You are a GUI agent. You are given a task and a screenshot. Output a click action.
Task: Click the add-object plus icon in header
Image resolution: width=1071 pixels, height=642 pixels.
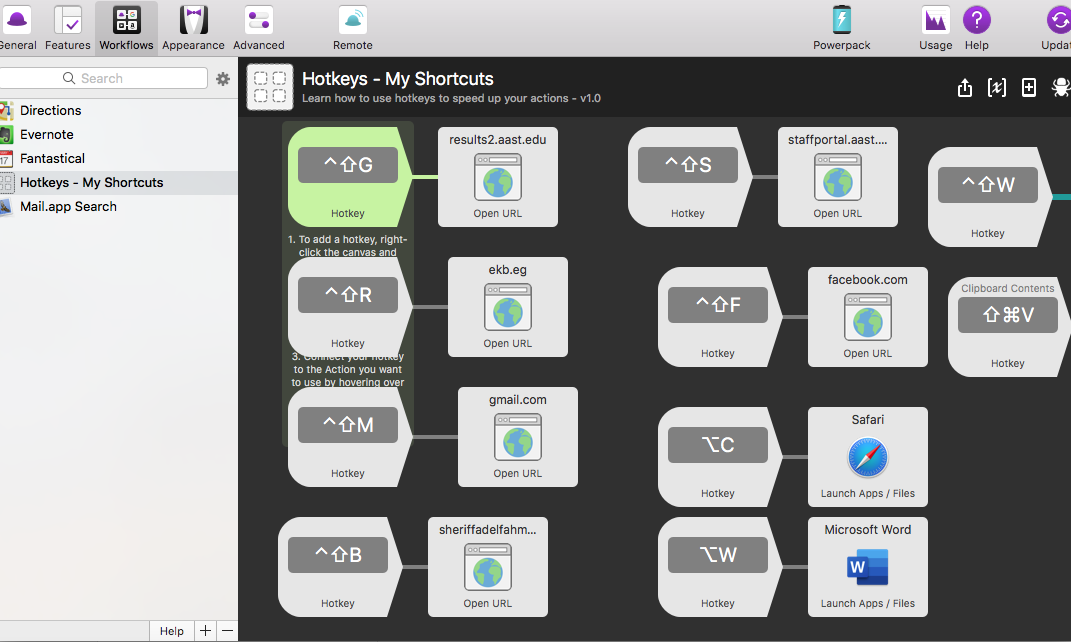pos(1028,88)
